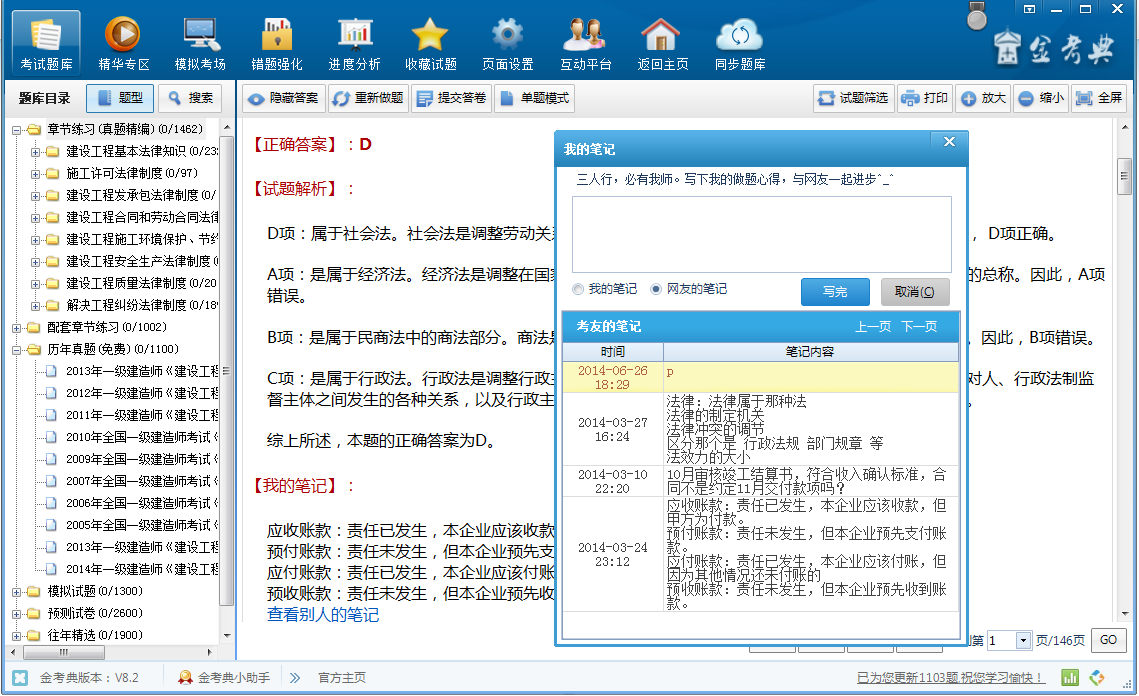Click the green chart status icon
Screen dimensions: 1139x696
tap(1070, 678)
